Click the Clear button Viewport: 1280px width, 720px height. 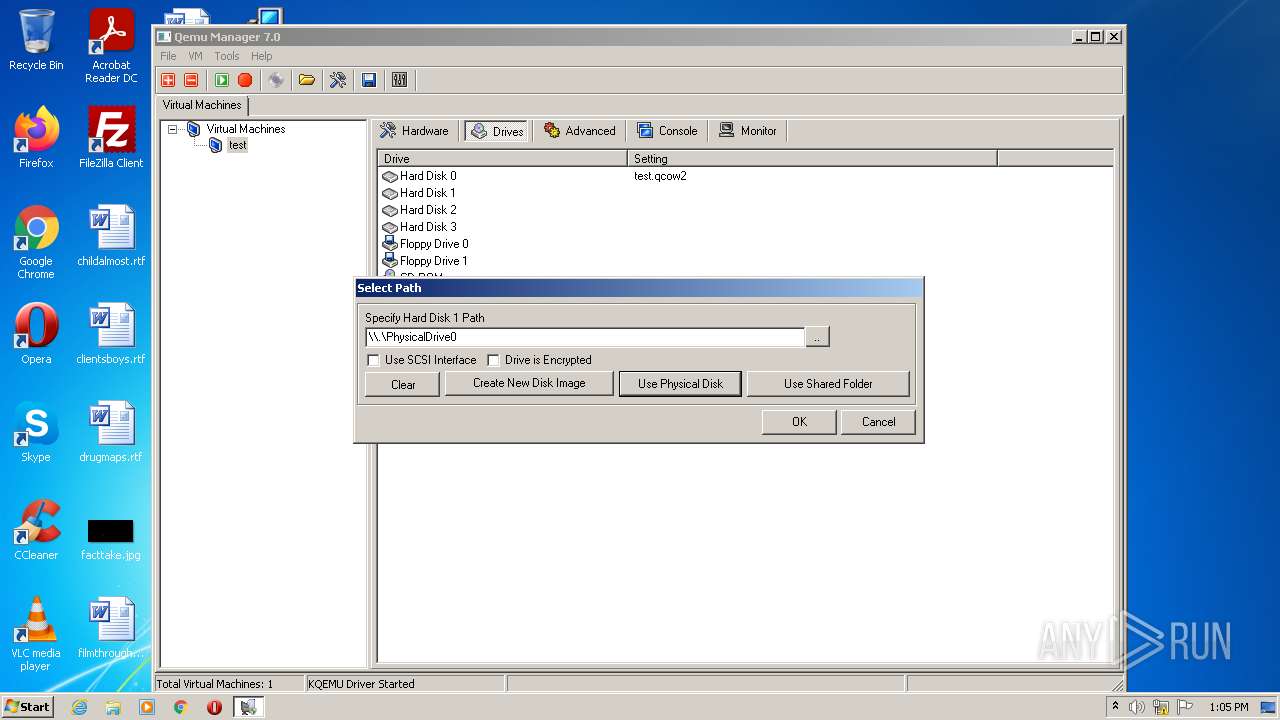(x=403, y=384)
